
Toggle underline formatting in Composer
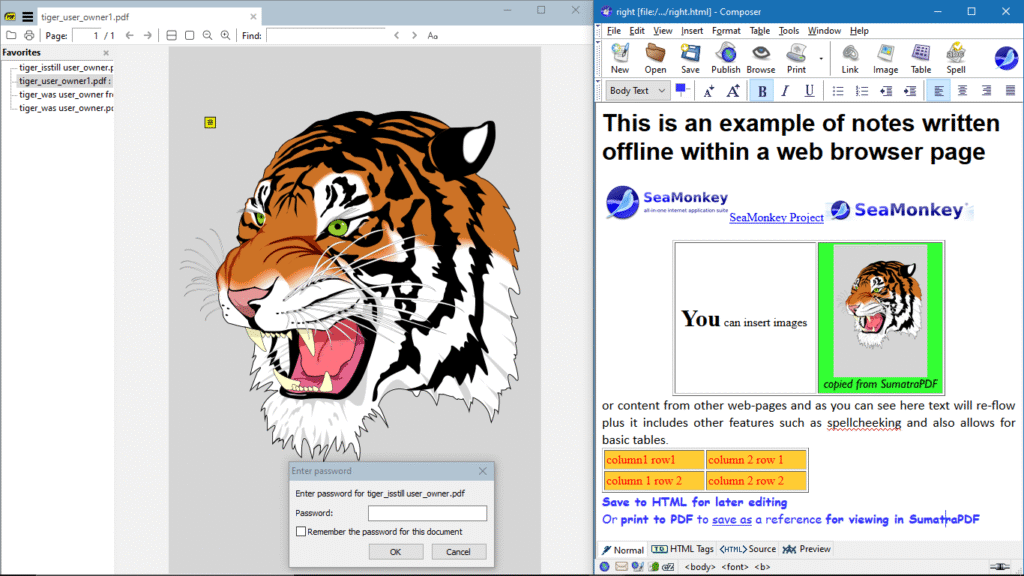pyautogui.click(x=808, y=90)
